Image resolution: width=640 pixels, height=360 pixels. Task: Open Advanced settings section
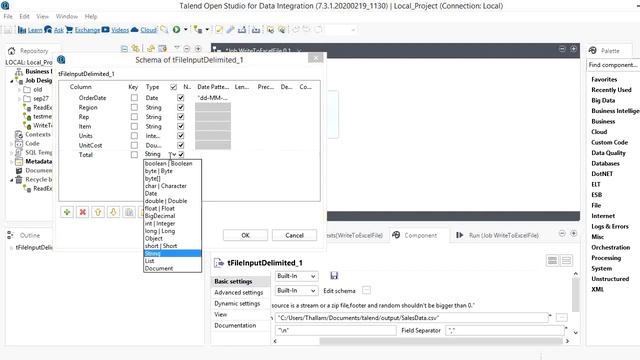pyautogui.click(x=239, y=292)
